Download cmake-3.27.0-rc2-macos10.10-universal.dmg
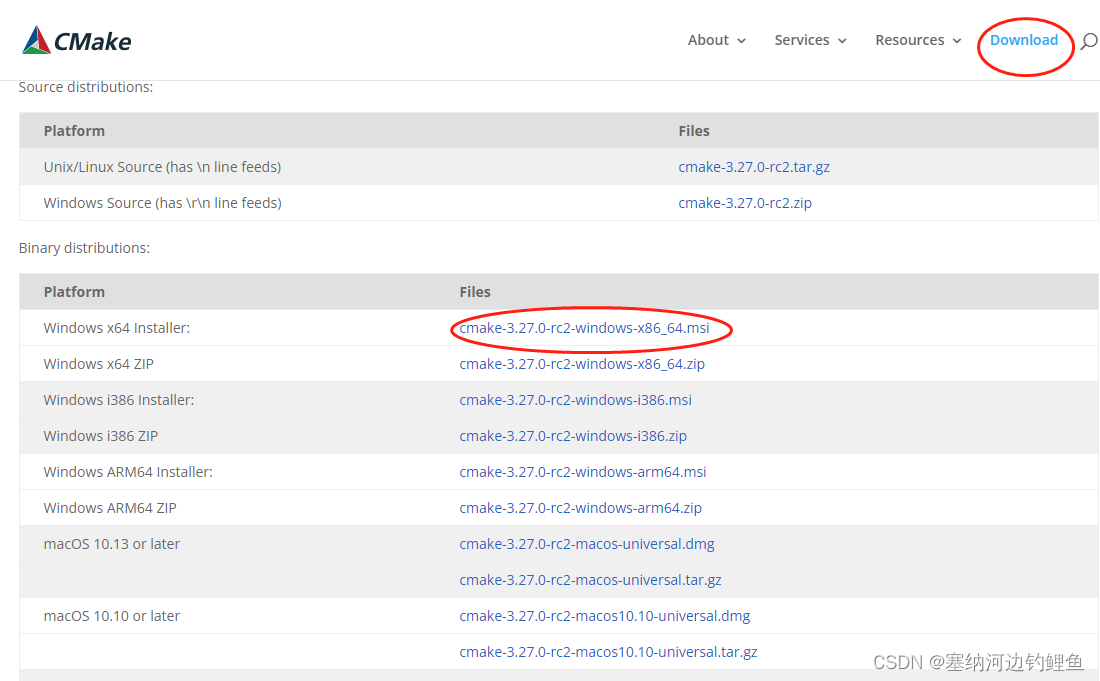Viewport: 1100px width, 681px height. click(x=604, y=616)
